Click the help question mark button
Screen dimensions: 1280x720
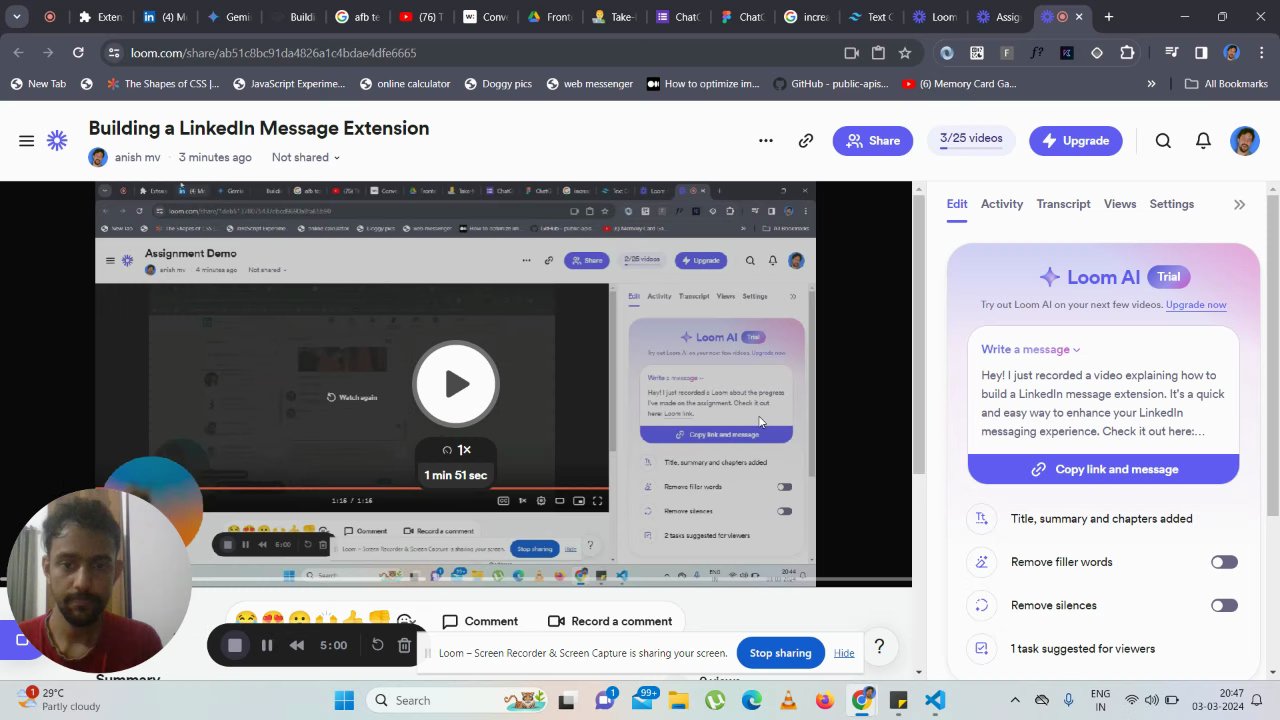click(x=879, y=647)
